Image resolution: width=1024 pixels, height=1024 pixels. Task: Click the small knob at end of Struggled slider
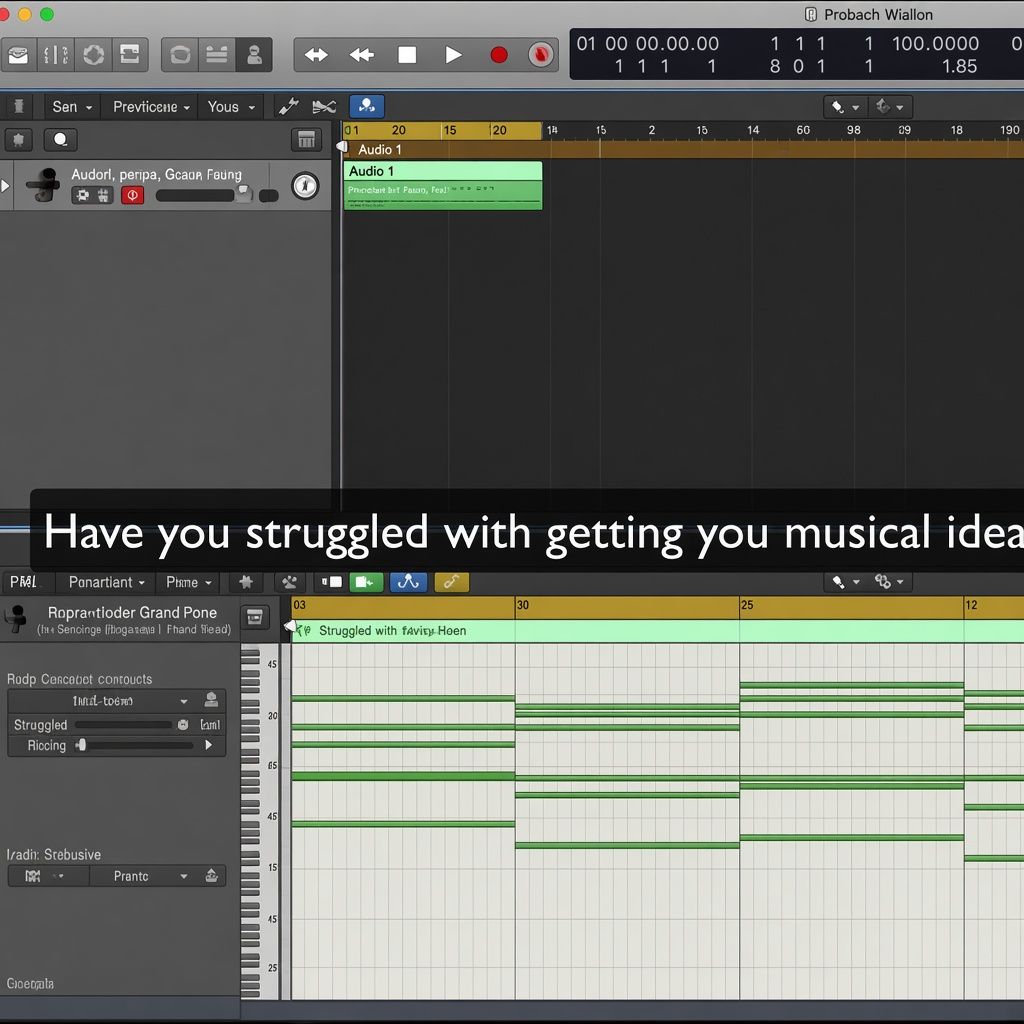coord(183,724)
